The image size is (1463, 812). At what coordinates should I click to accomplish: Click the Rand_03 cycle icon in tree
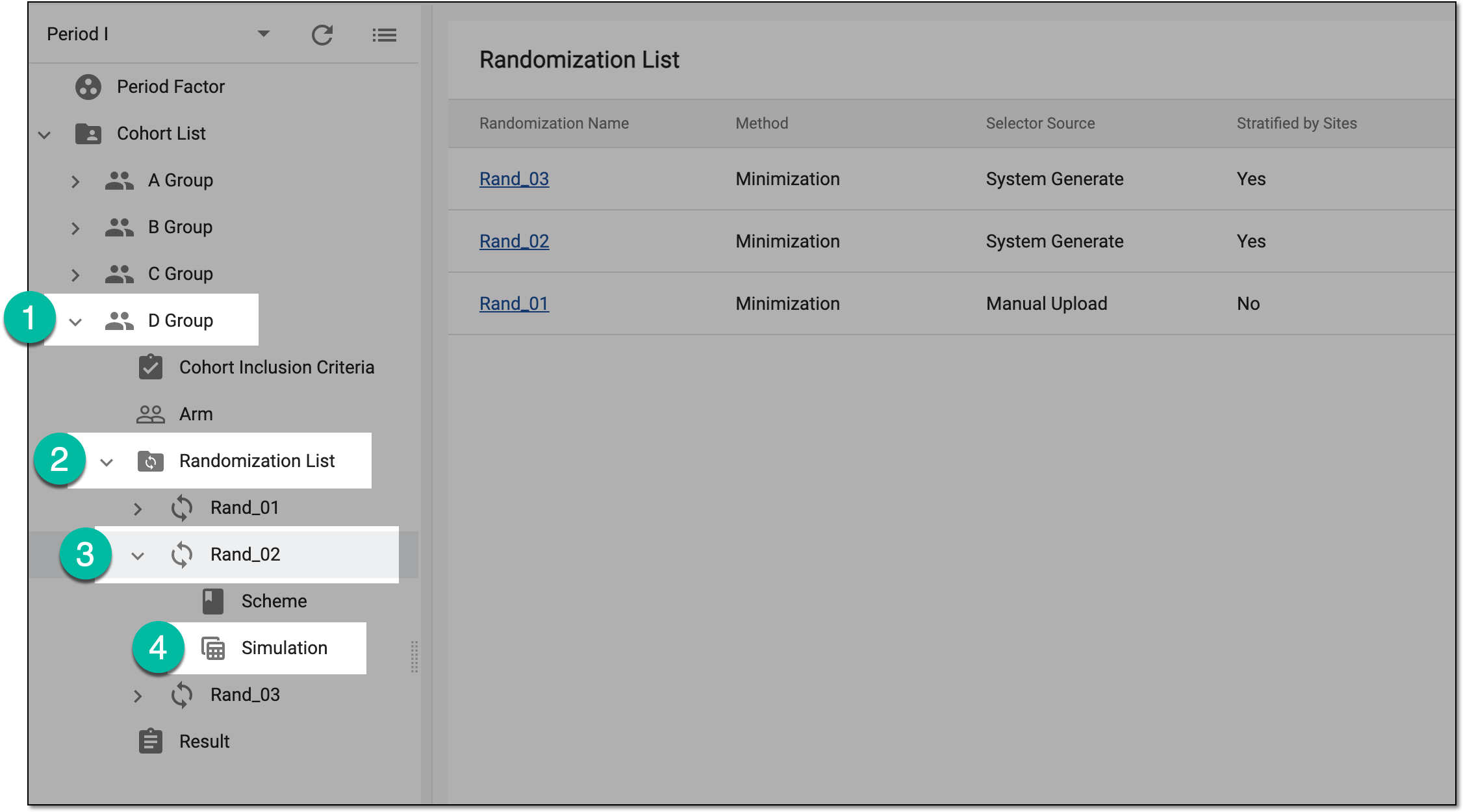[x=182, y=695]
